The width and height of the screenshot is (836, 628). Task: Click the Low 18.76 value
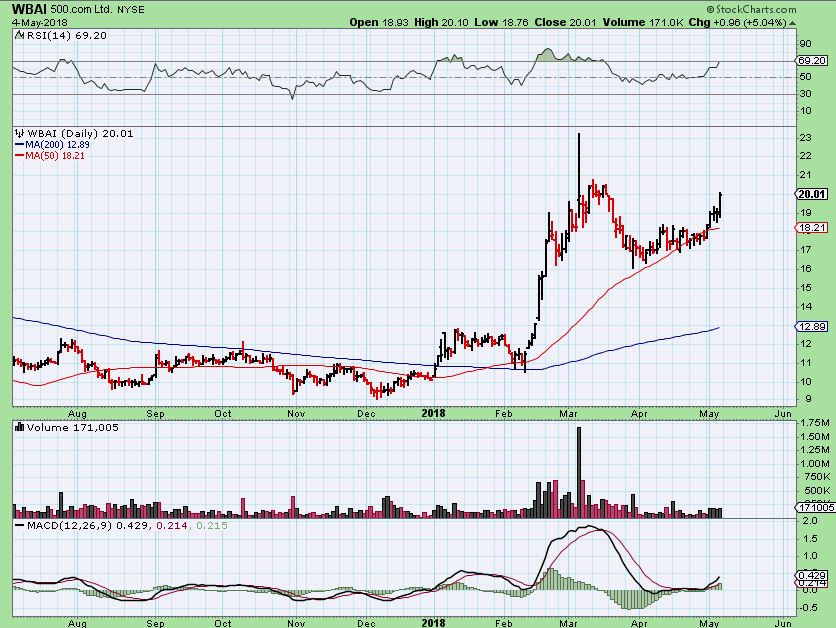502,22
